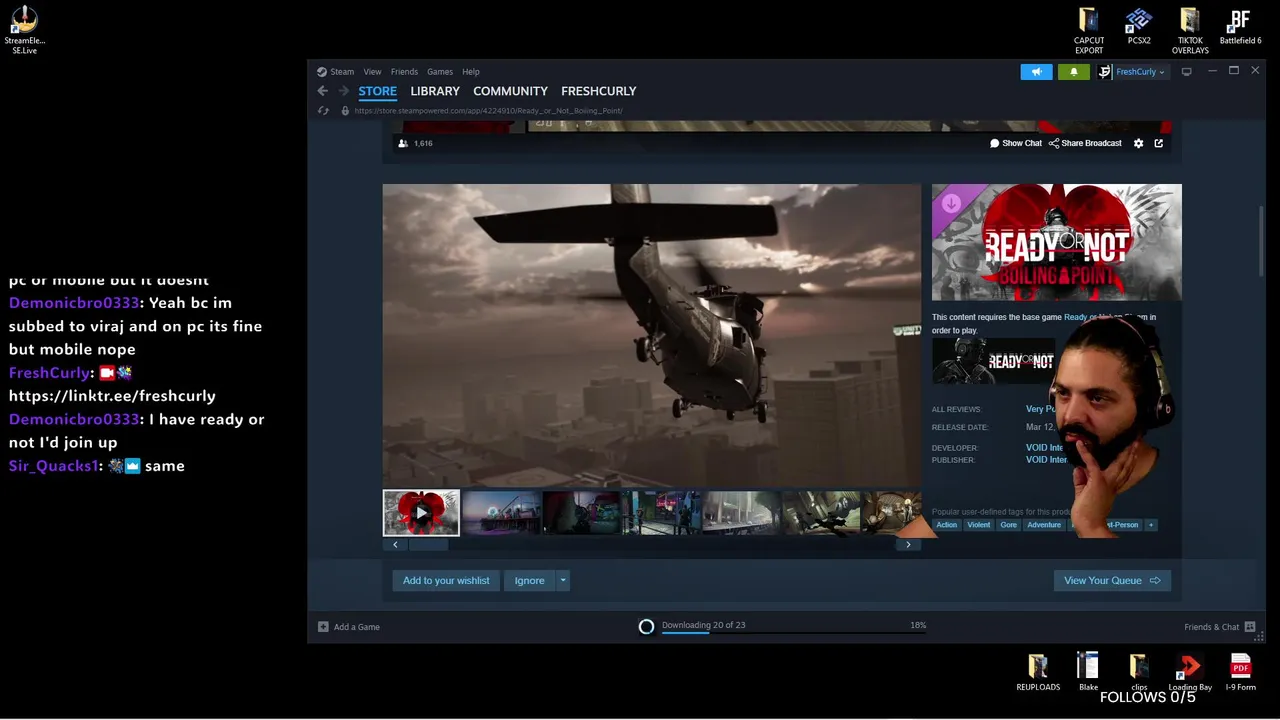The height and width of the screenshot is (720, 1280).
Task: Open the Friends menu
Action: pyautogui.click(x=404, y=72)
